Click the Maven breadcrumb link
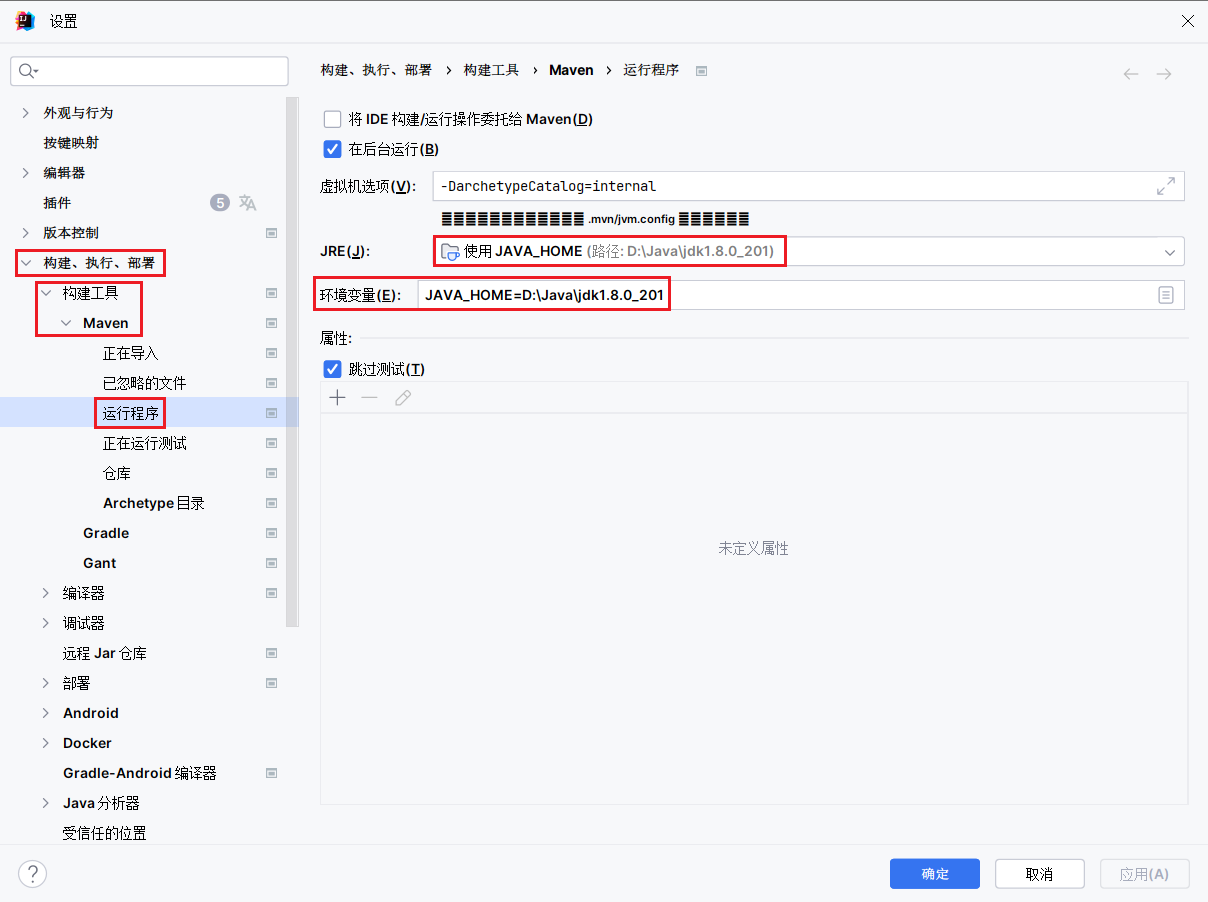This screenshot has width=1208, height=902. pos(572,70)
